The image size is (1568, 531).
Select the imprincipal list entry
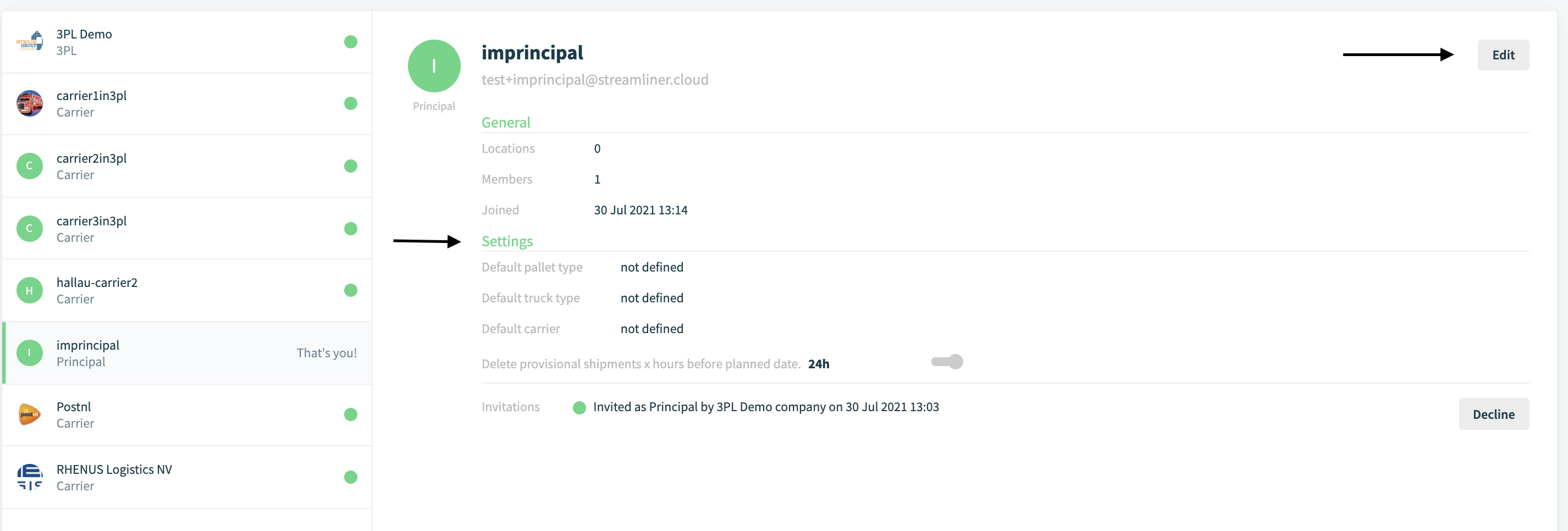(187, 353)
